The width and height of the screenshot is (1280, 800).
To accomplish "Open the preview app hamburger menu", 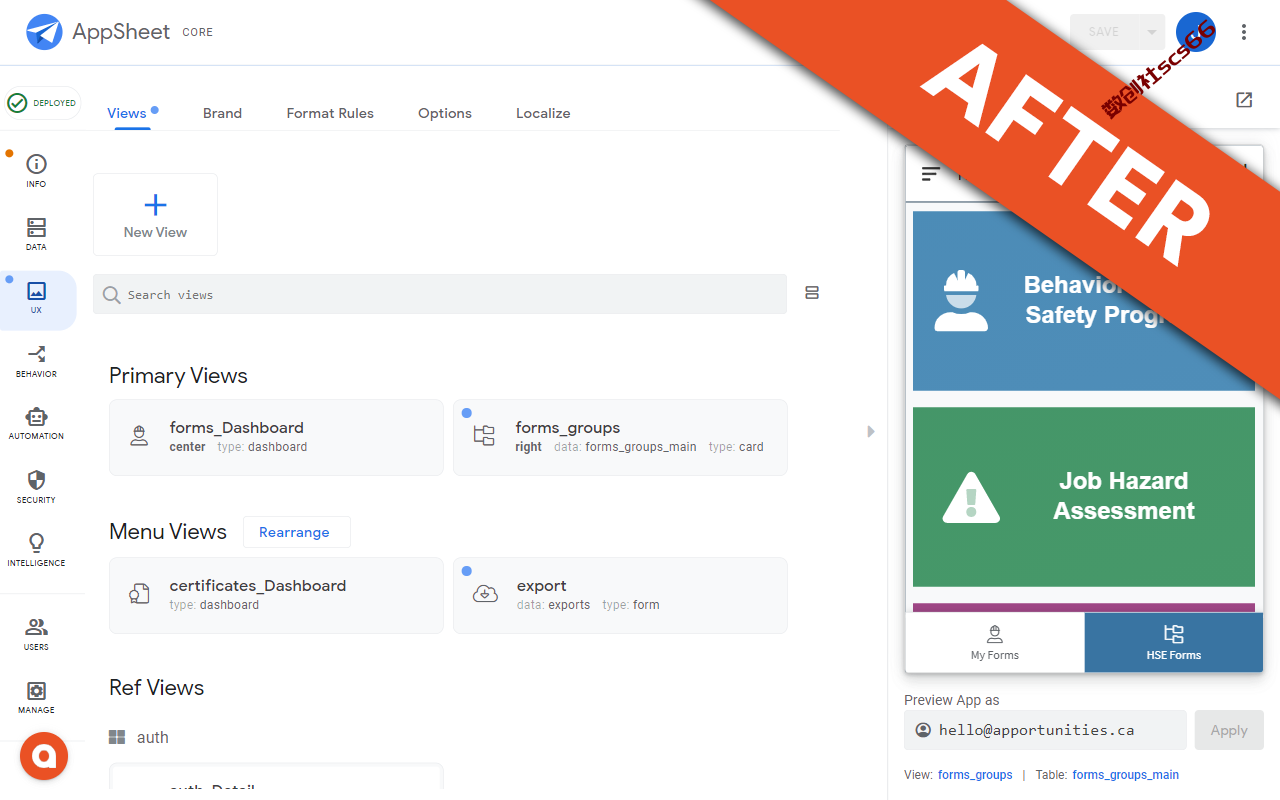I will pos(931,174).
